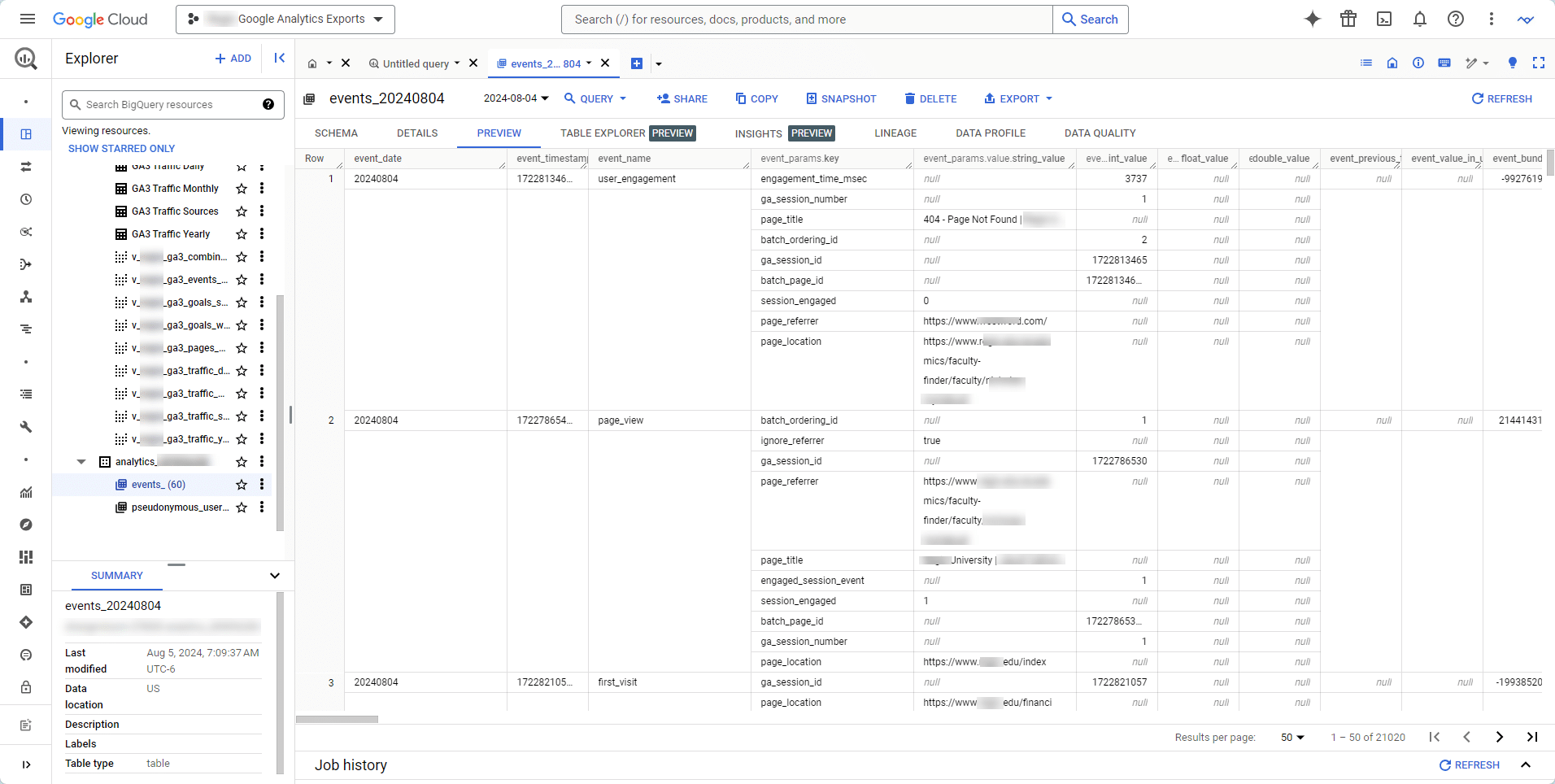
Task: Star the pseudonymous_users table
Action: coord(241,507)
